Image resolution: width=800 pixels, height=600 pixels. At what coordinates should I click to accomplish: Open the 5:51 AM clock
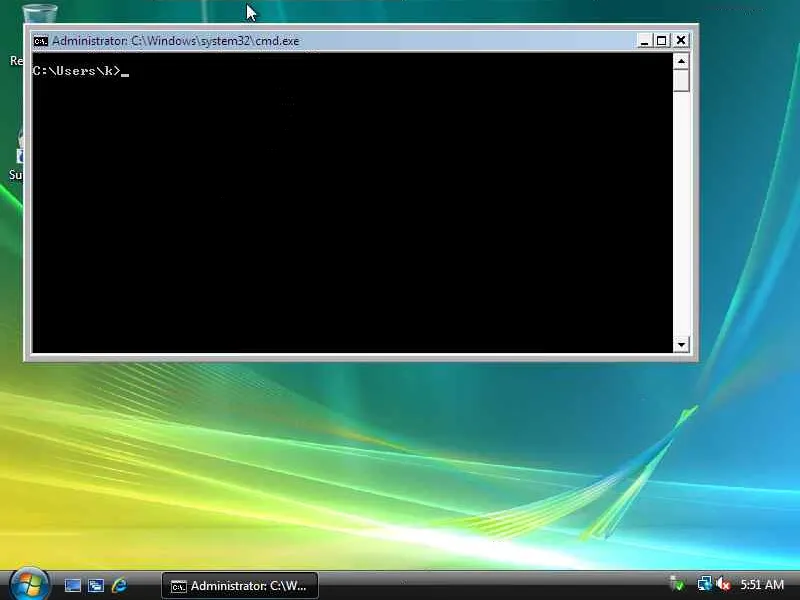(x=762, y=584)
